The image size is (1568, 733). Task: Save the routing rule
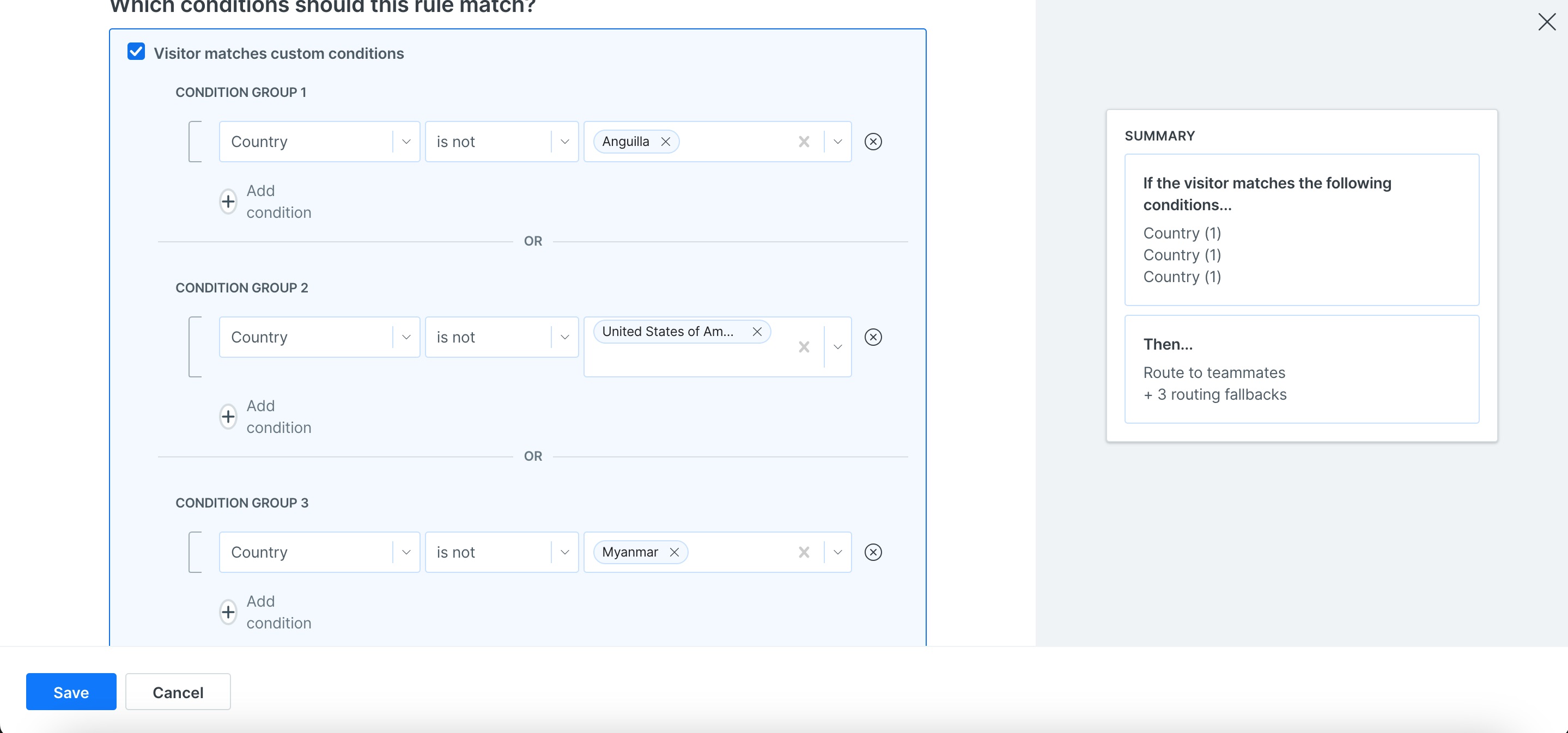point(71,692)
